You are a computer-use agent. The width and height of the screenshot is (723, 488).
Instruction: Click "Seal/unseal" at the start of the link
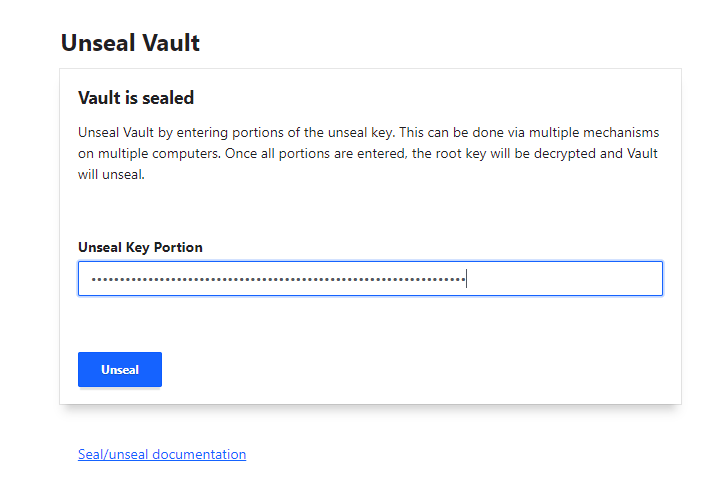(112, 454)
